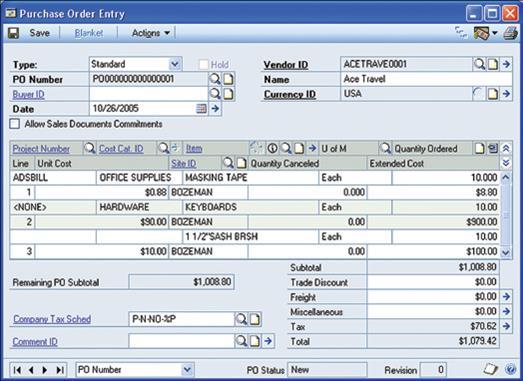Select the MASKING TAPE item cell
The width and height of the screenshot is (523, 381).
click(x=250, y=178)
